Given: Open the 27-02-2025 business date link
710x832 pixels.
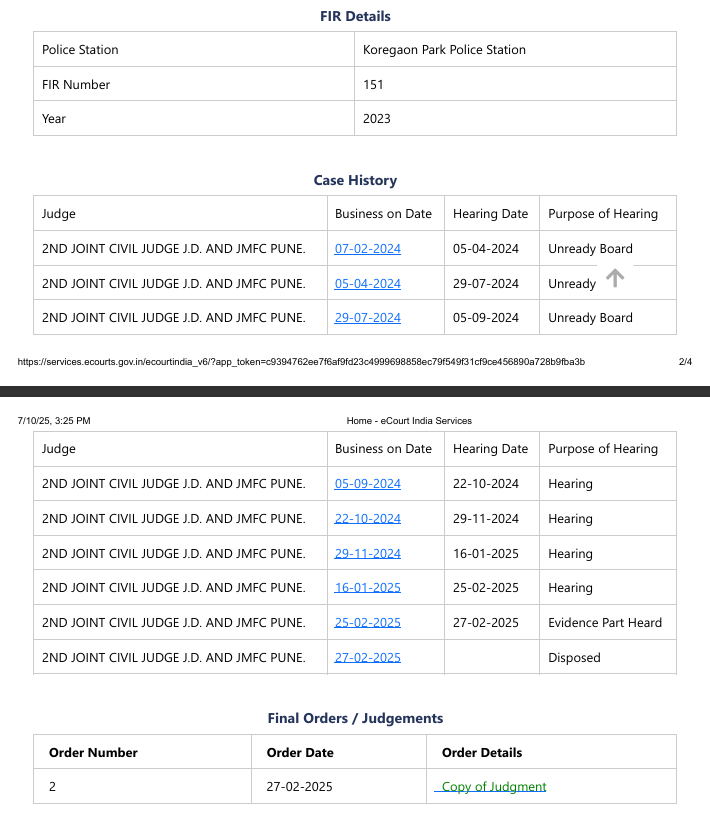Looking at the screenshot, I should pos(367,658).
